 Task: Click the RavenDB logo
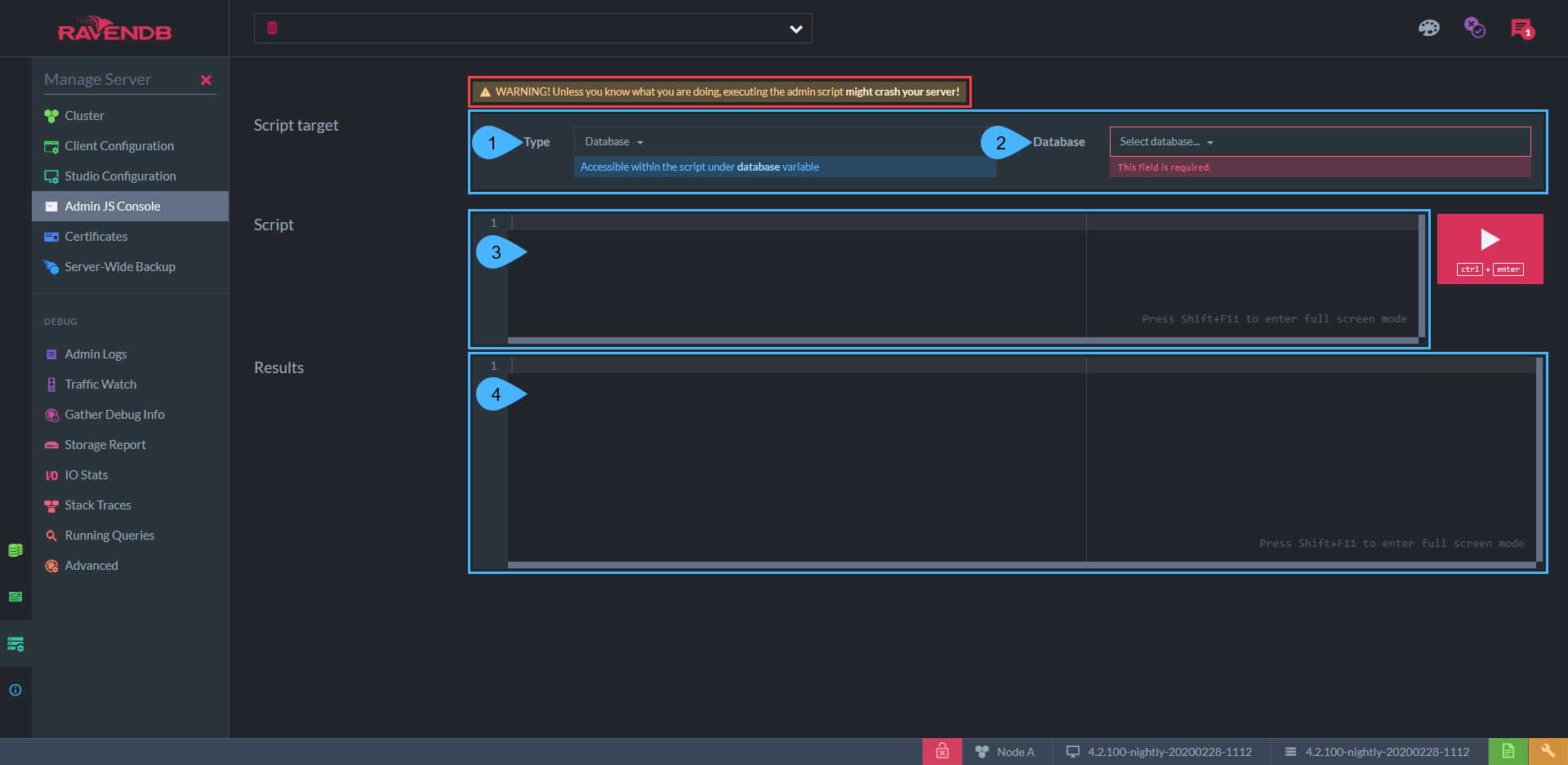[114, 29]
